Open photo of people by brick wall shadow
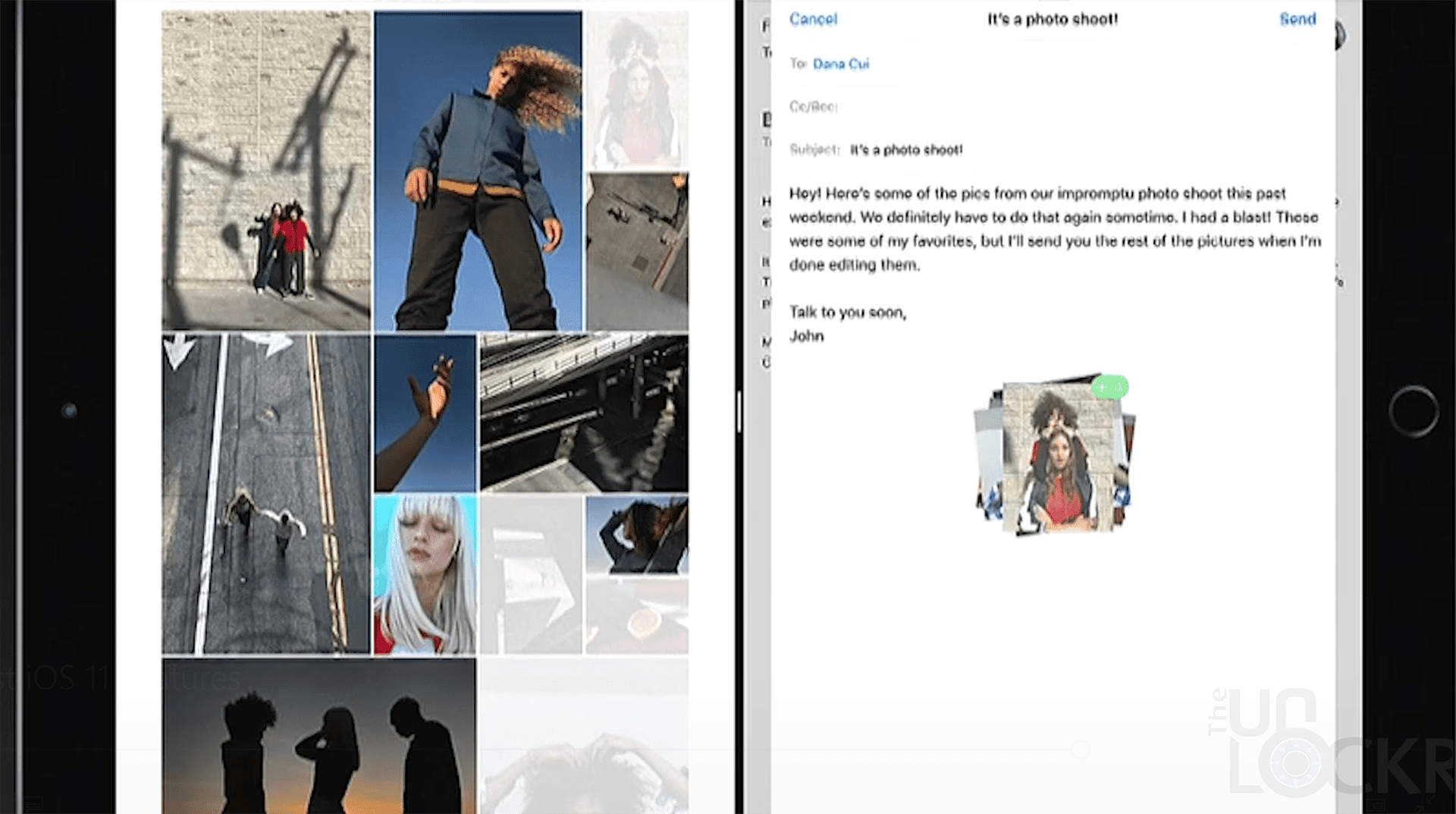The height and width of the screenshot is (814, 1456). (x=265, y=171)
